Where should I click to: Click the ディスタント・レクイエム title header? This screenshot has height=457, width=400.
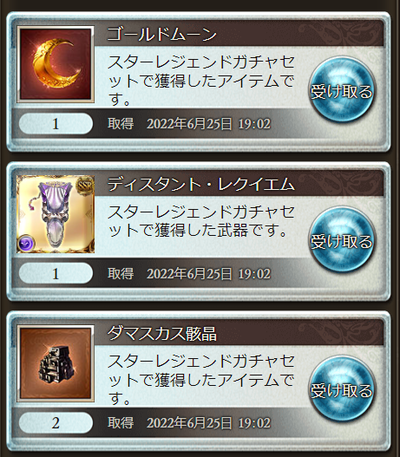(201, 184)
